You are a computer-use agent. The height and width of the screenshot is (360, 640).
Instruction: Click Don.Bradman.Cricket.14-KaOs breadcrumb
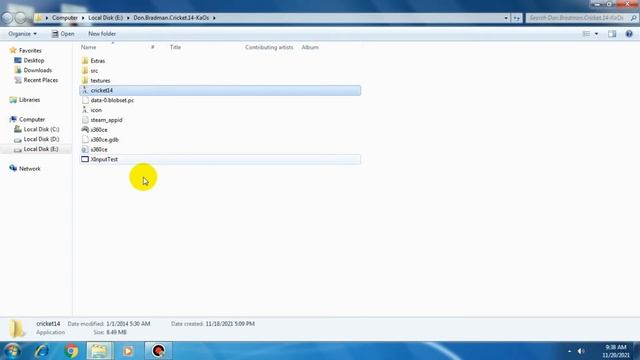(171, 18)
